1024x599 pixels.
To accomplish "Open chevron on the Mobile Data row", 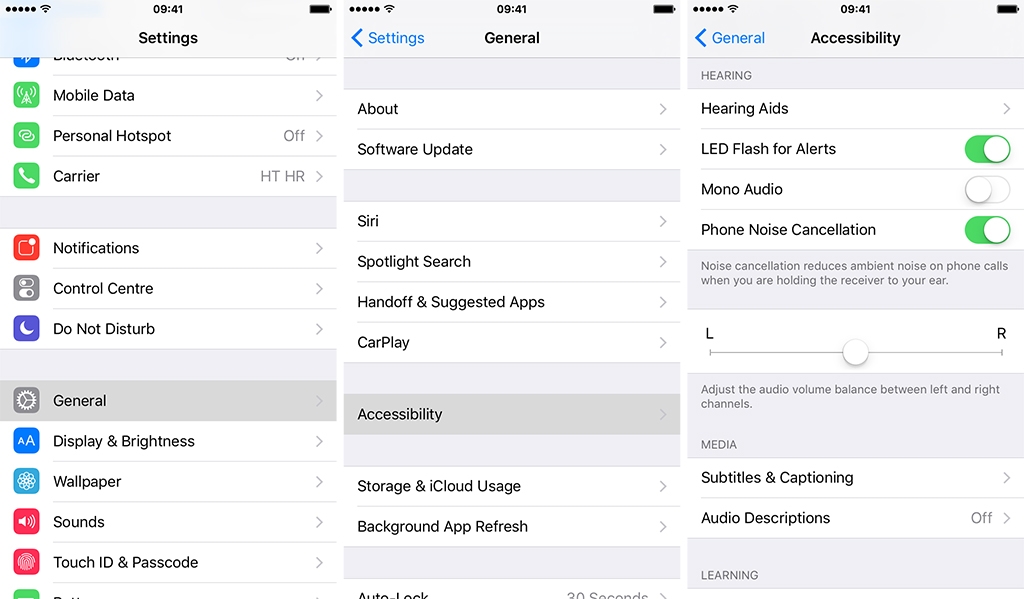I will 319,95.
